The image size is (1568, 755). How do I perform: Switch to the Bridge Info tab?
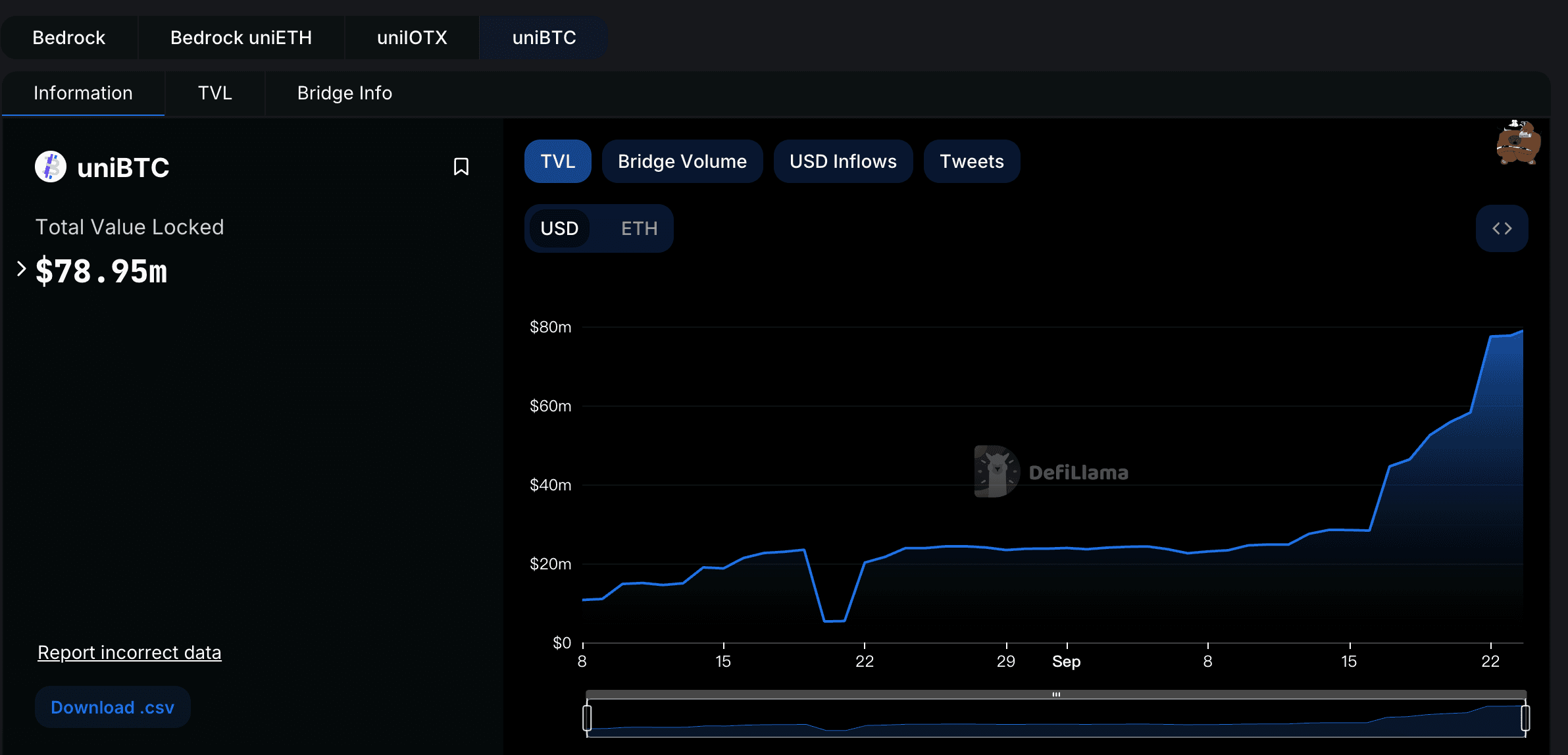click(x=345, y=93)
